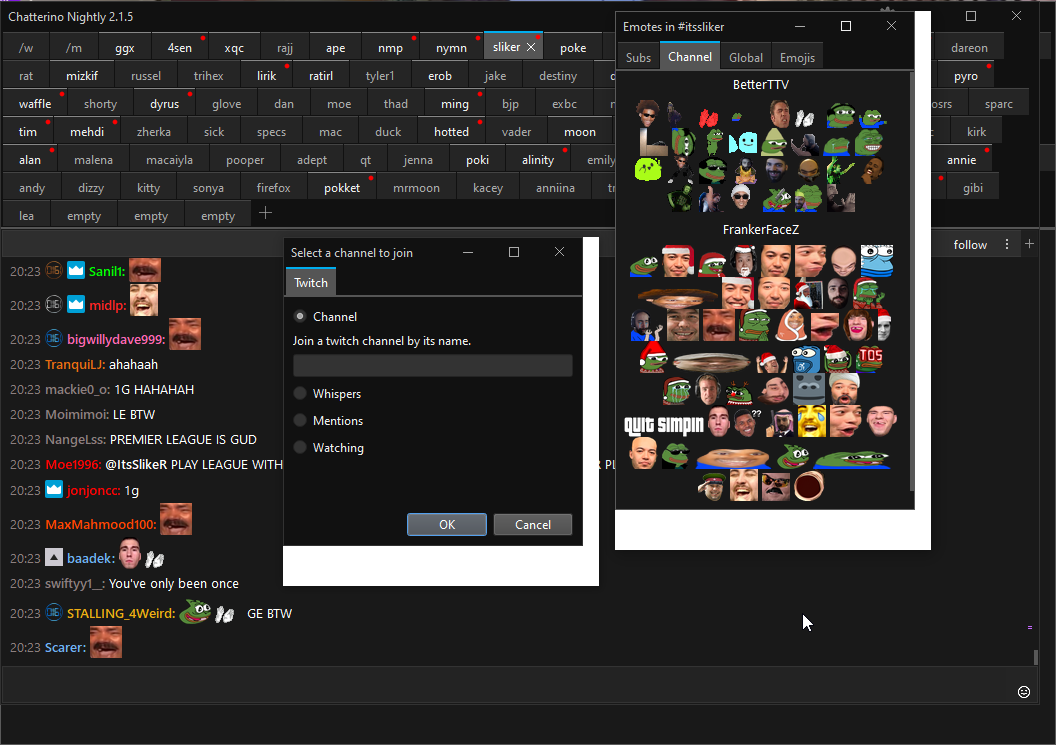Add a new tab with the plus button
This screenshot has height=745, width=1056.
(x=265, y=214)
